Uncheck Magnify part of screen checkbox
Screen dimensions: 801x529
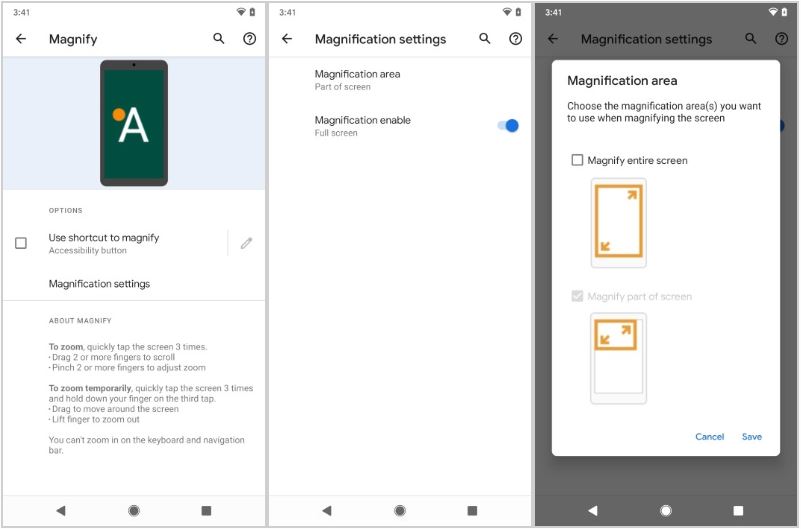[x=577, y=296]
